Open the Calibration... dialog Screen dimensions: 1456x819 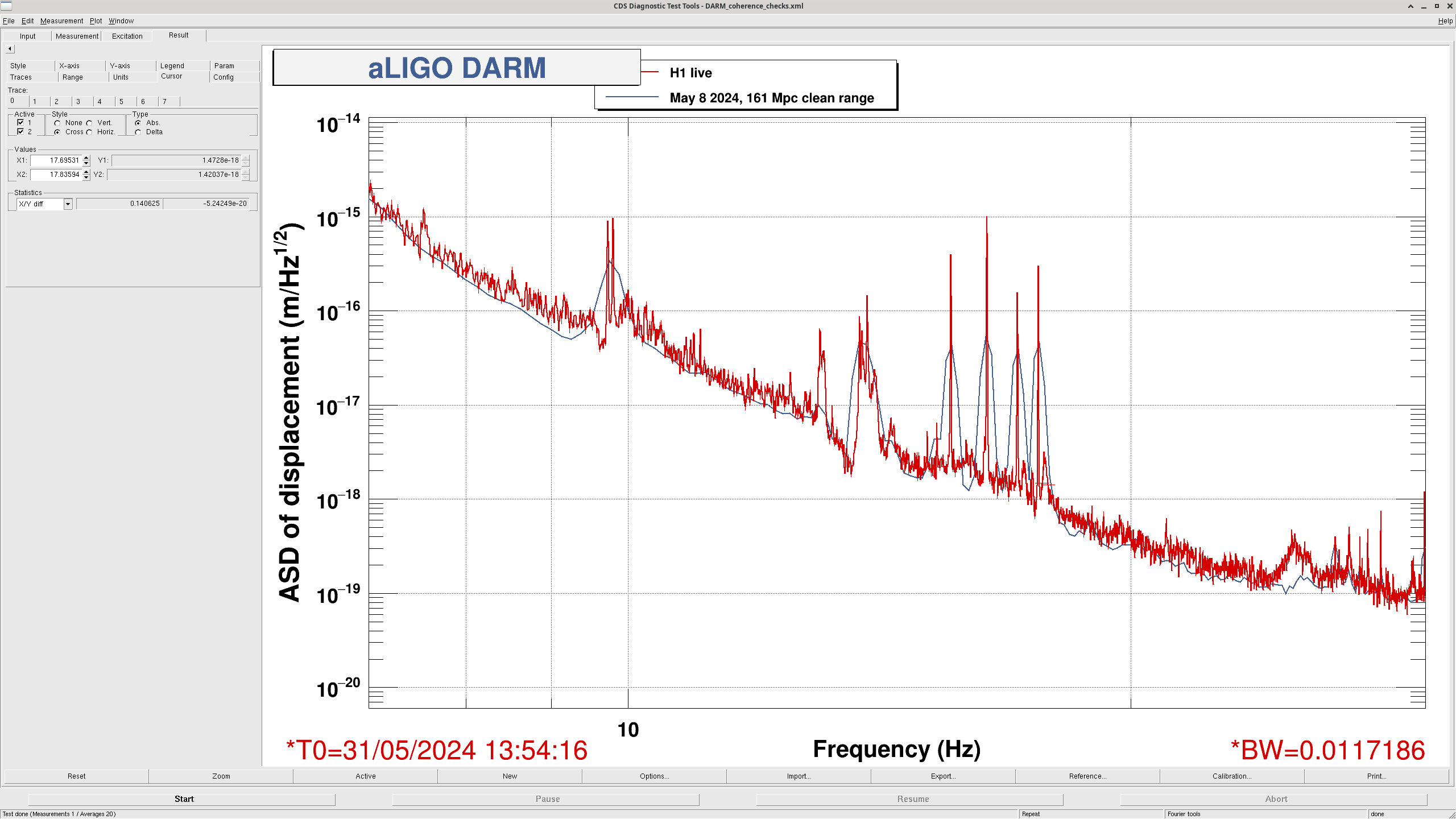(1231, 776)
